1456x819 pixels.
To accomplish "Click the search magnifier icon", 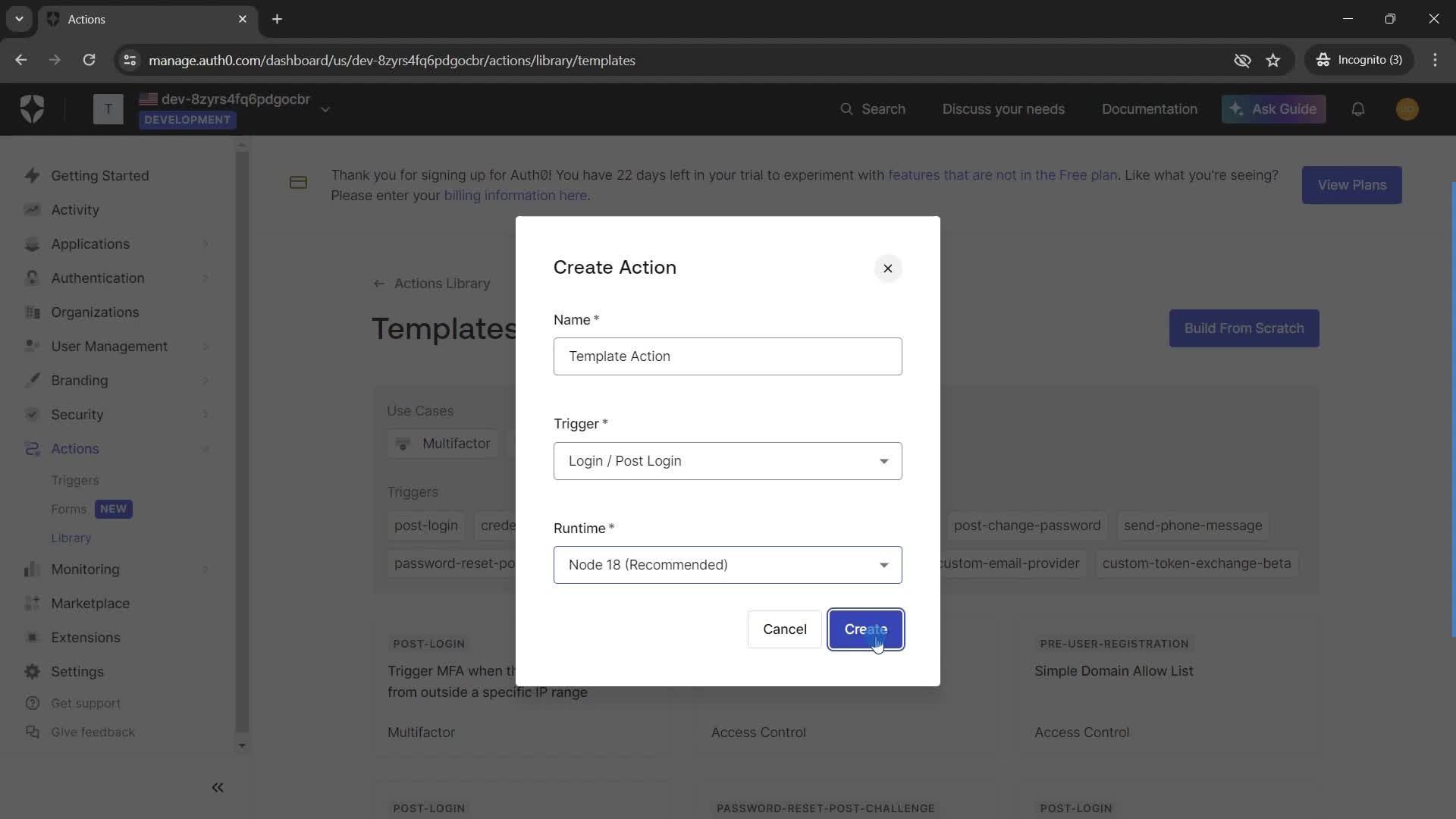I will [847, 109].
